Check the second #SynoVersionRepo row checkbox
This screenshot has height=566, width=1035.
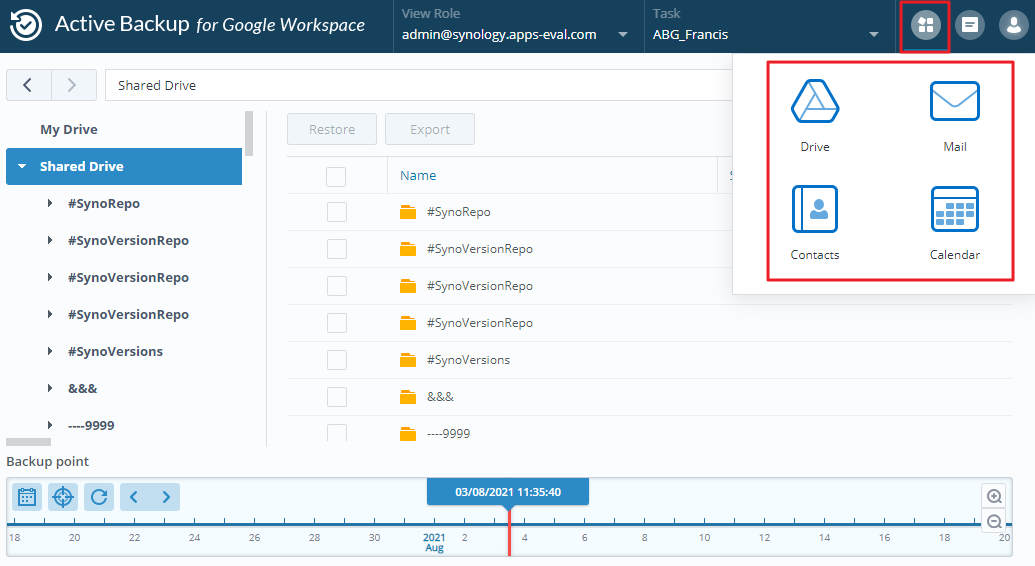(337, 286)
